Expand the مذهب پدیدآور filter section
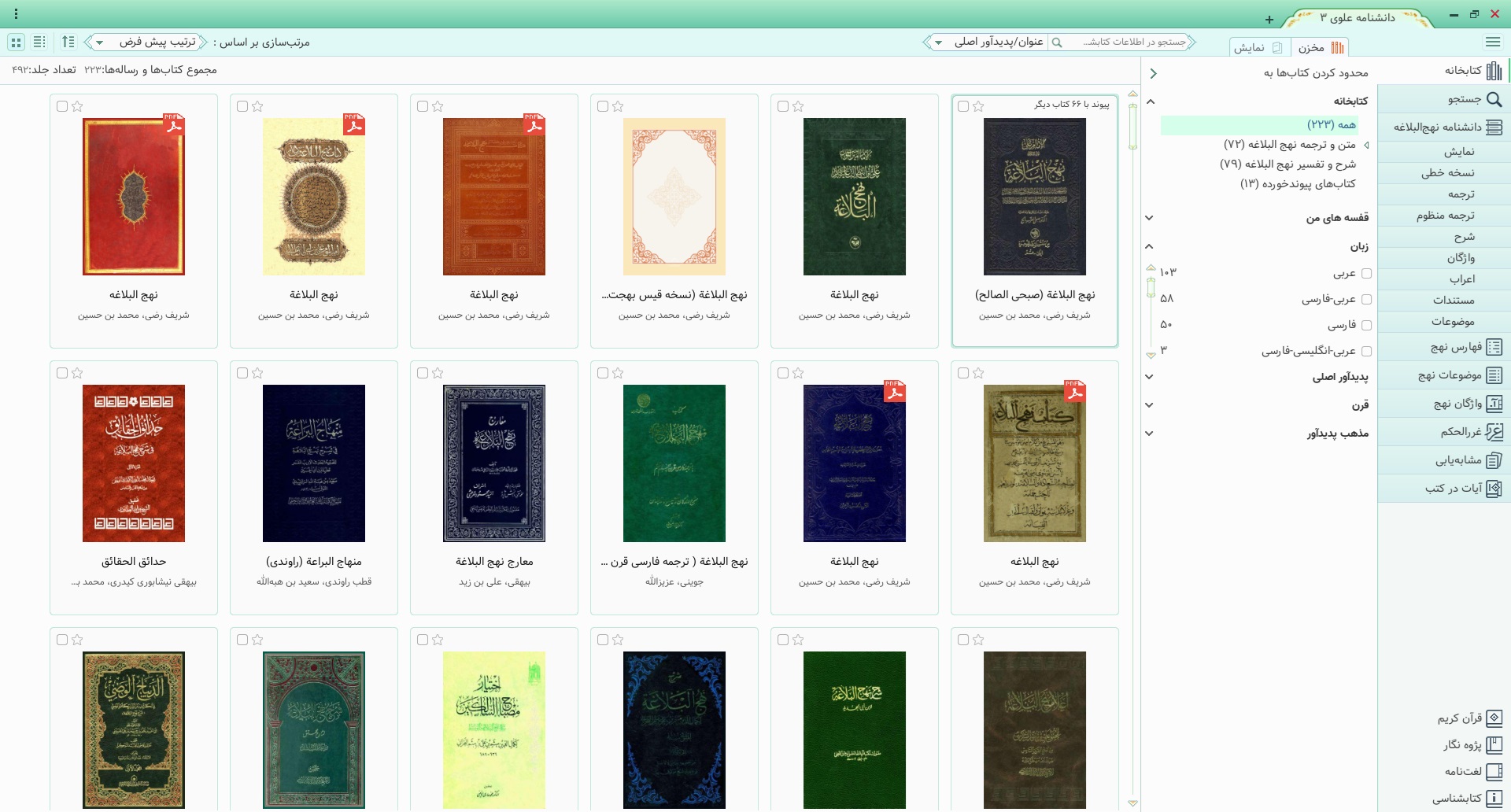Screen dimensions: 1511x812 (x=1150, y=434)
